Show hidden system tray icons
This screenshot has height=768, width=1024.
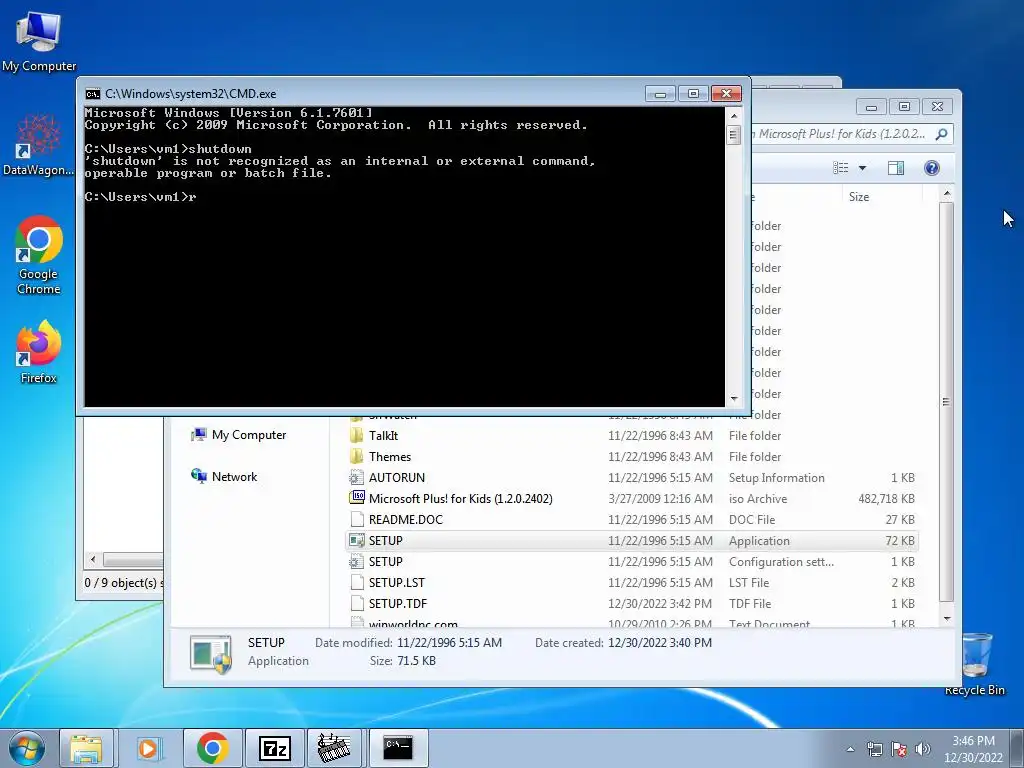(850, 749)
